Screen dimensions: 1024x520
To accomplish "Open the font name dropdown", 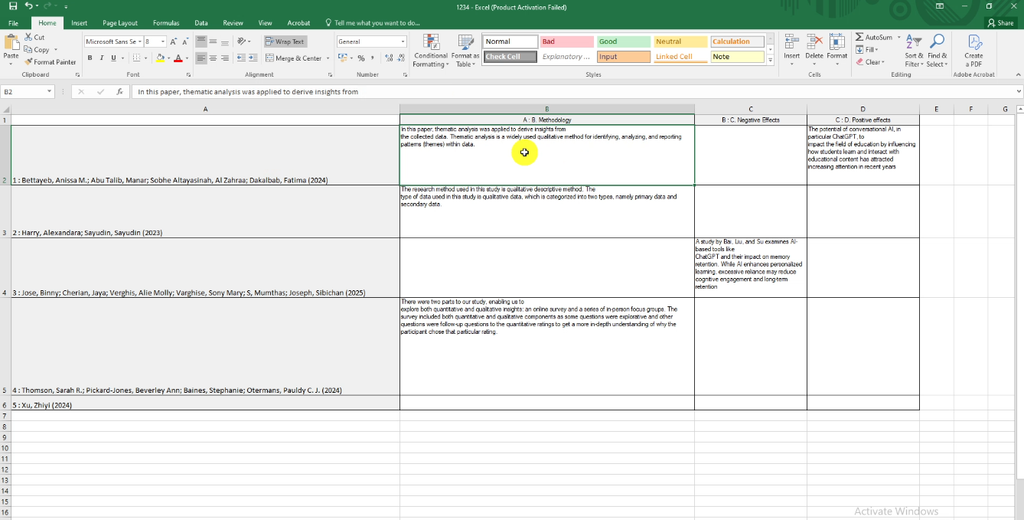I will click(x=139, y=42).
